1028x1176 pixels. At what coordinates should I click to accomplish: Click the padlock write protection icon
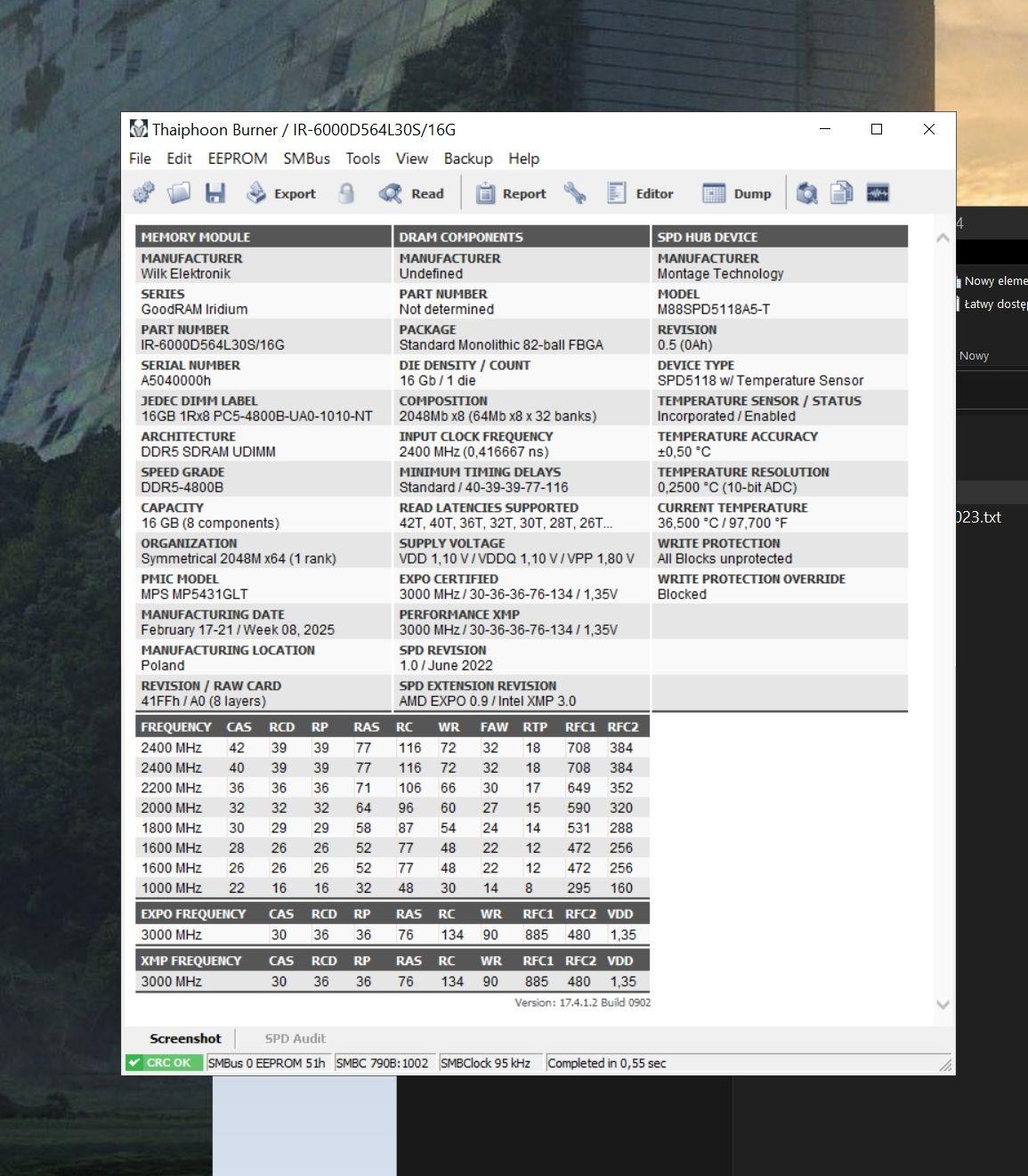346,193
